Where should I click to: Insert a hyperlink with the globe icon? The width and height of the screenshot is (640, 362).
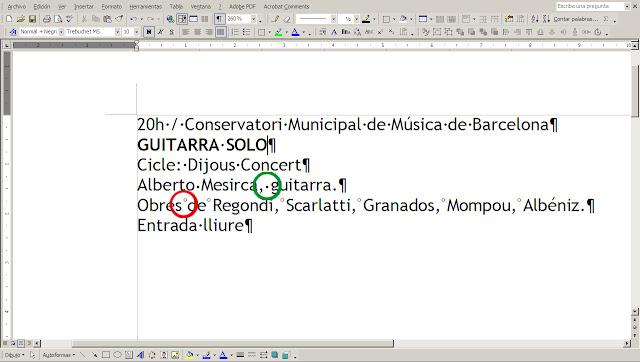[170, 19]
